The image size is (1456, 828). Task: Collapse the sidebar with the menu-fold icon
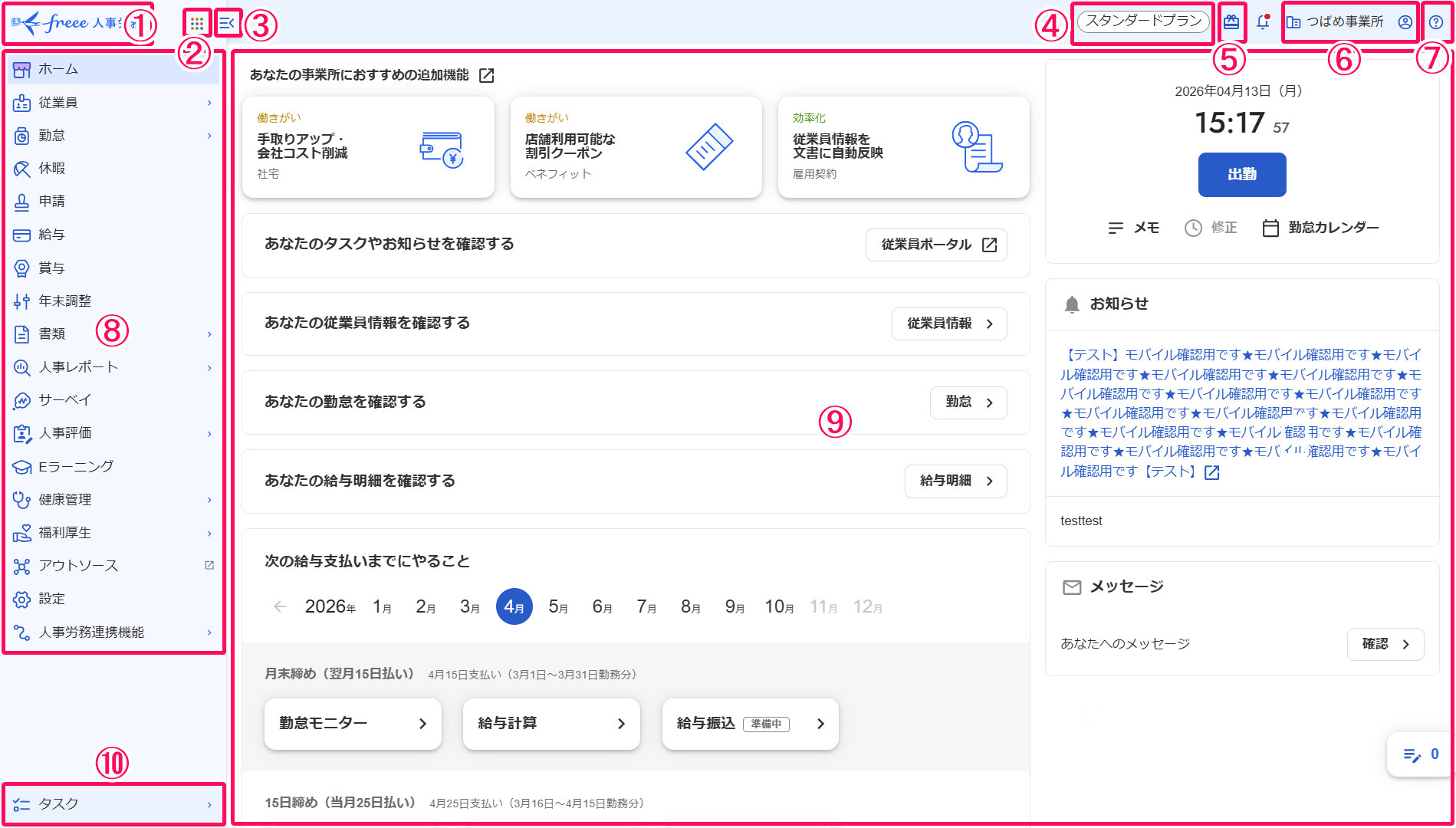[x=227, y=23]
